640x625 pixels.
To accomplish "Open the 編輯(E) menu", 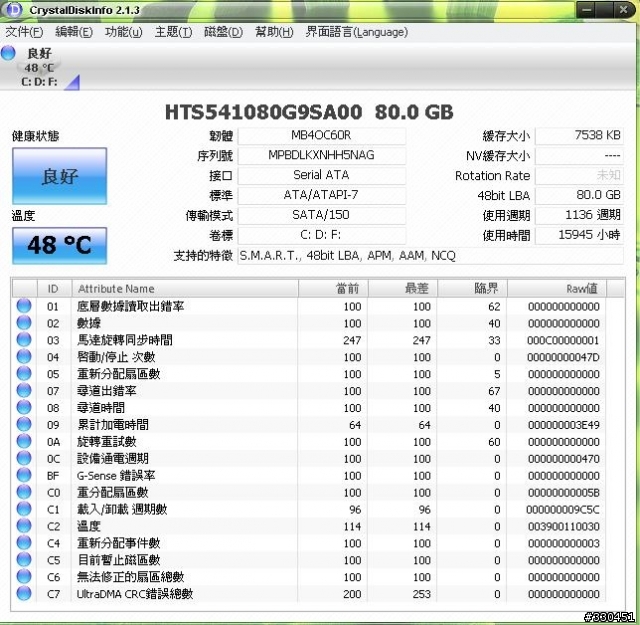I will click(74, 32).
